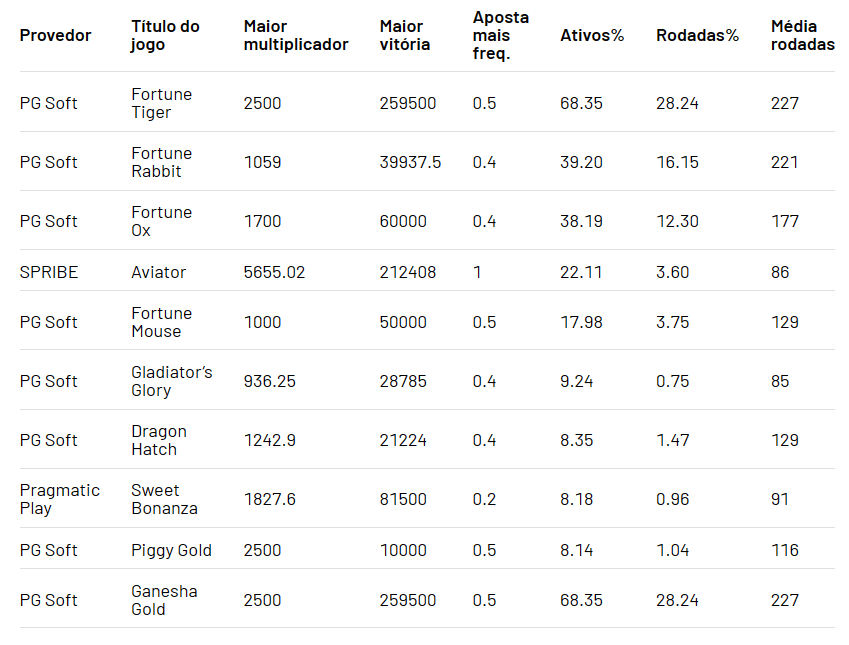Image resolution: width=849 pixels, height=645 pixels.
Task: Select the Fortune Rabbit game cell
Action: tap(161, 162)
